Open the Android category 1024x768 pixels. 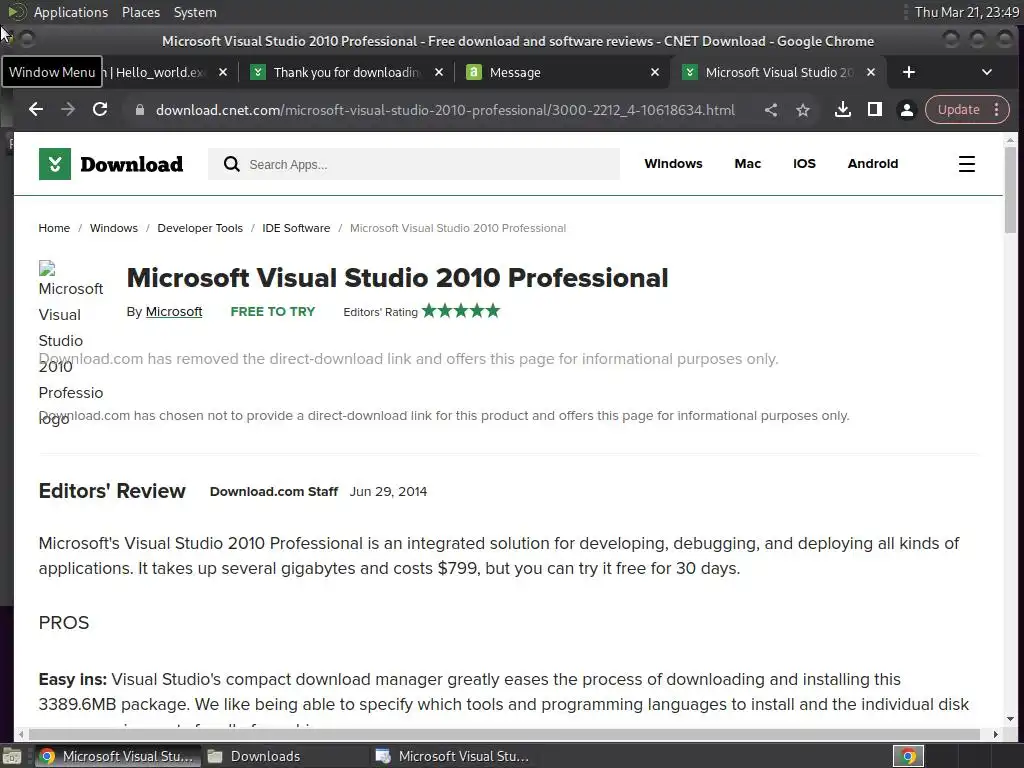[x=872, y=164]
